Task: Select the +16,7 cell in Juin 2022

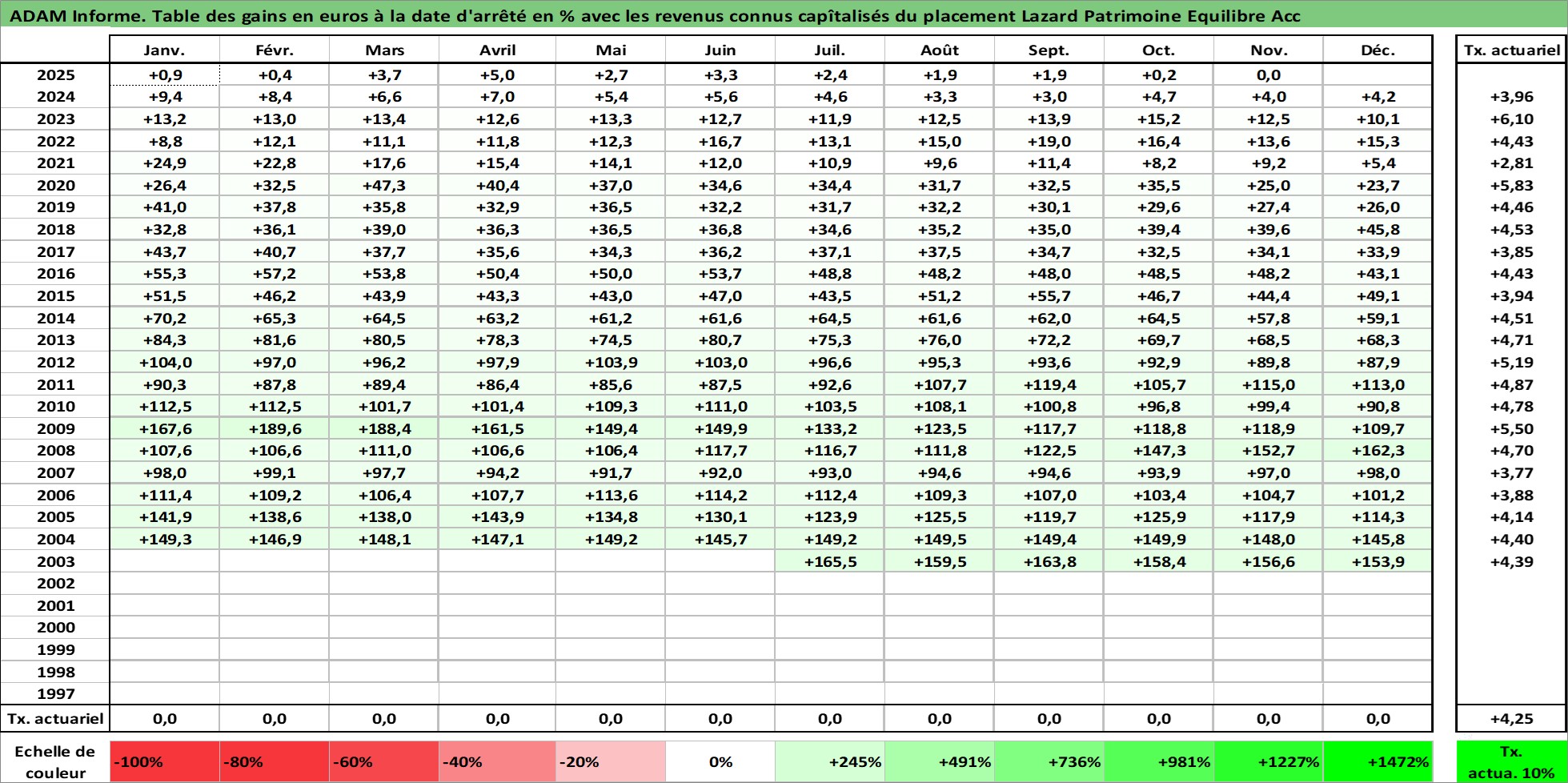Action: pos(720,141)
